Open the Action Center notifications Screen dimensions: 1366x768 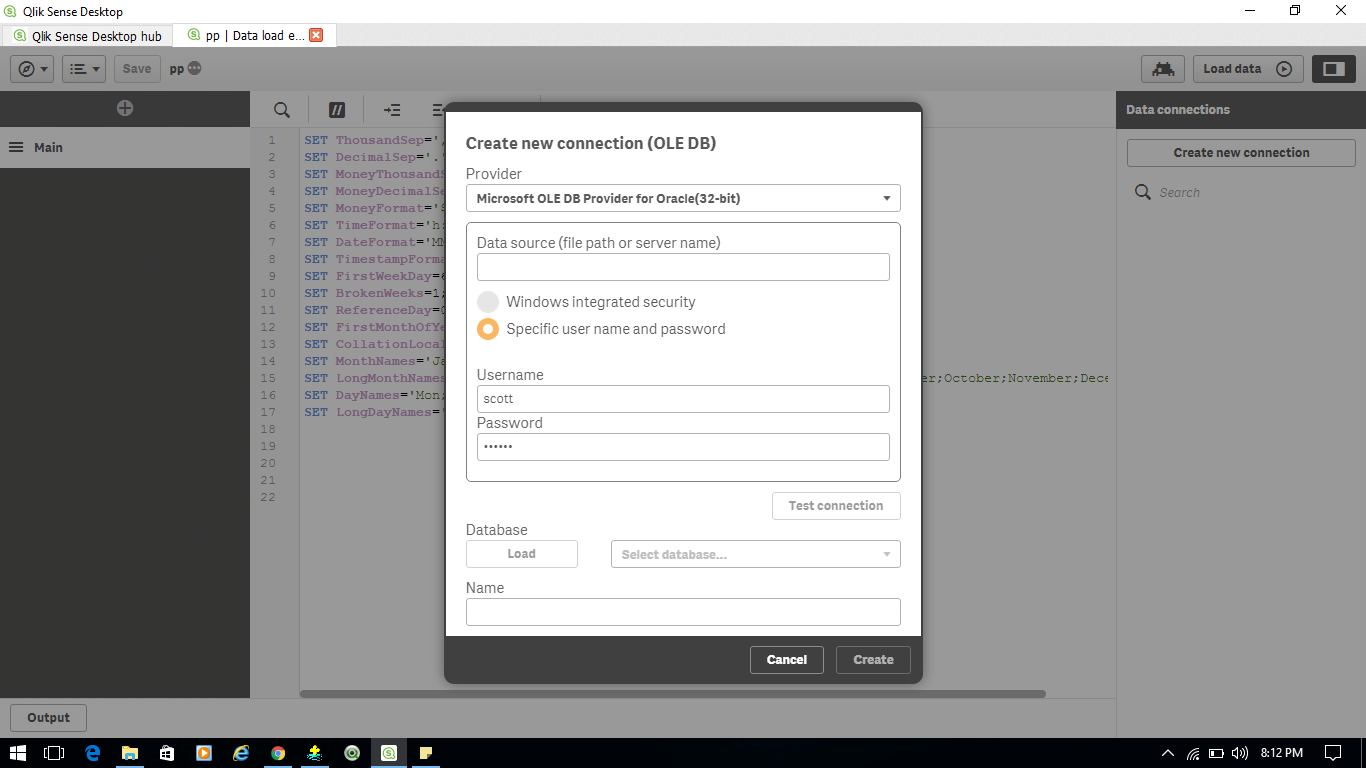1333,753
